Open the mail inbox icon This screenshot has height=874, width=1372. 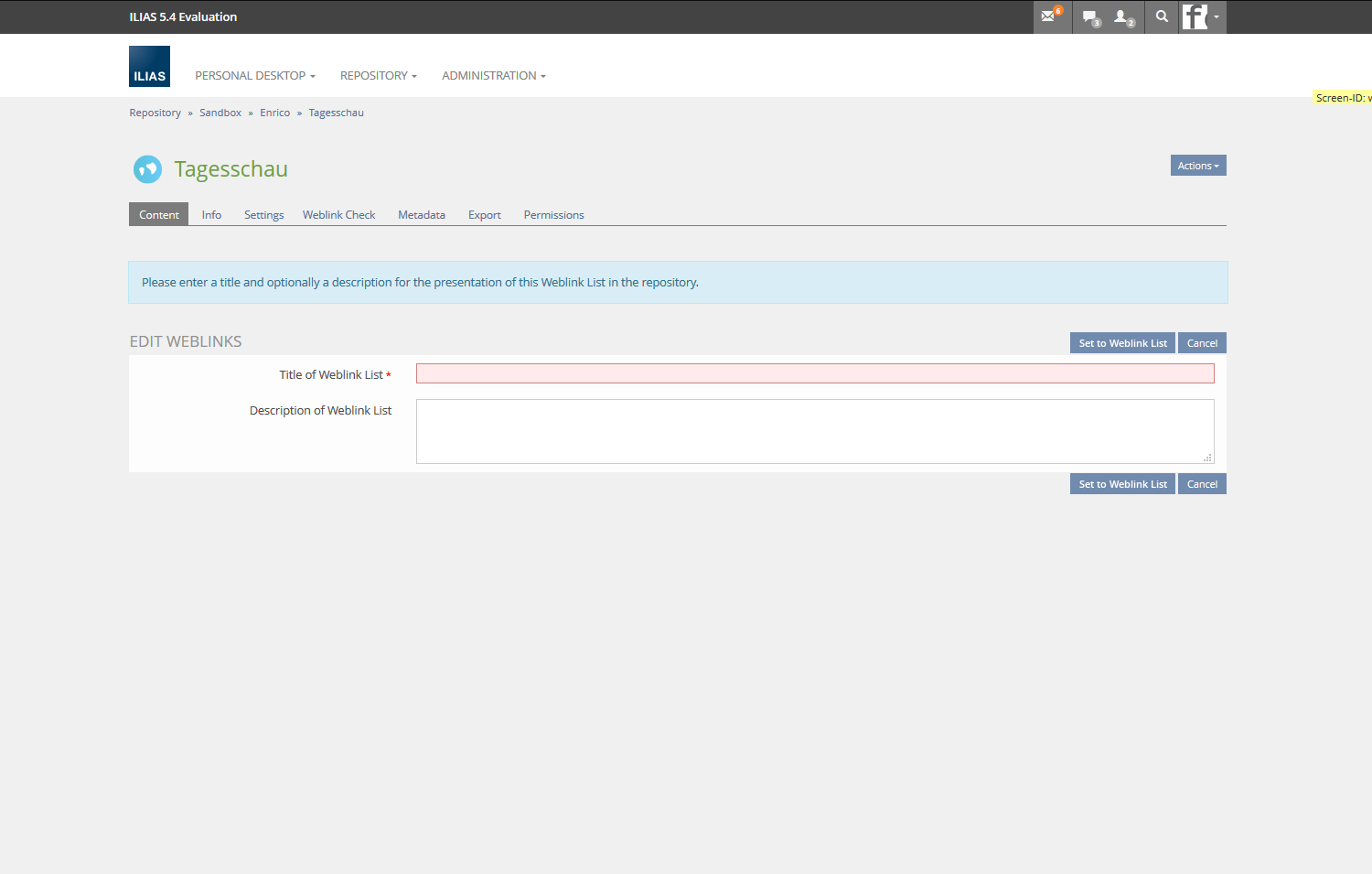(1049, 16)
